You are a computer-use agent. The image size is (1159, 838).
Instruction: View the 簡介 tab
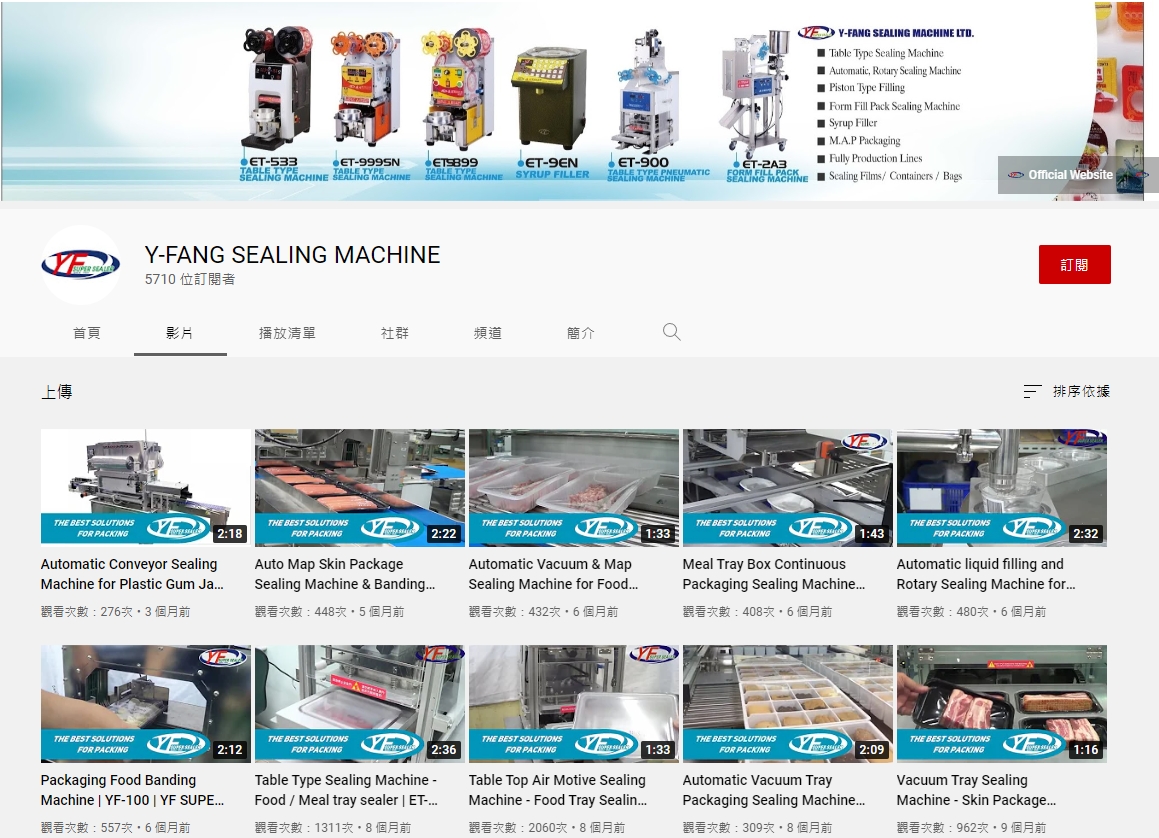point(580,333)
